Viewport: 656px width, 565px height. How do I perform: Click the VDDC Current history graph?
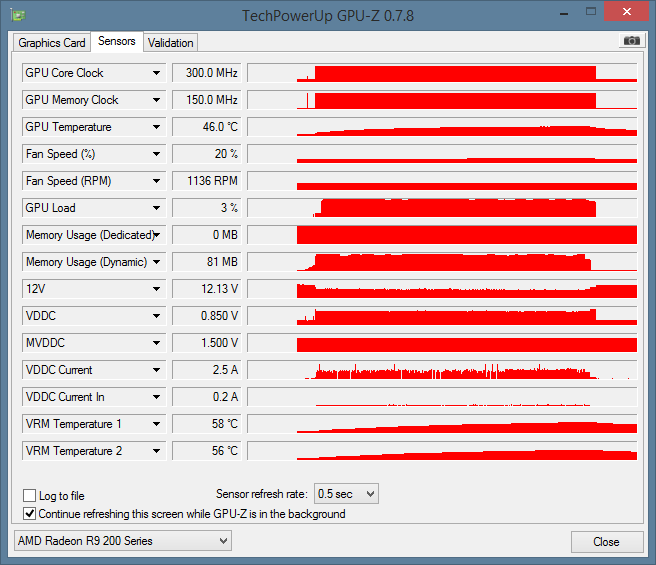[442, 370]
